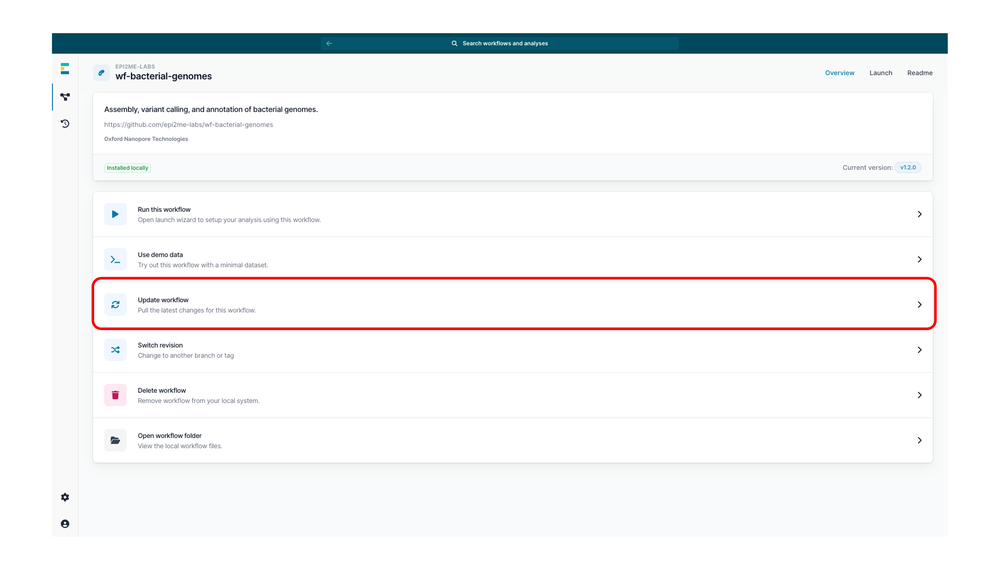Expand the Switch revision chevron
The image size is (1000, 570).
[920, 350]
